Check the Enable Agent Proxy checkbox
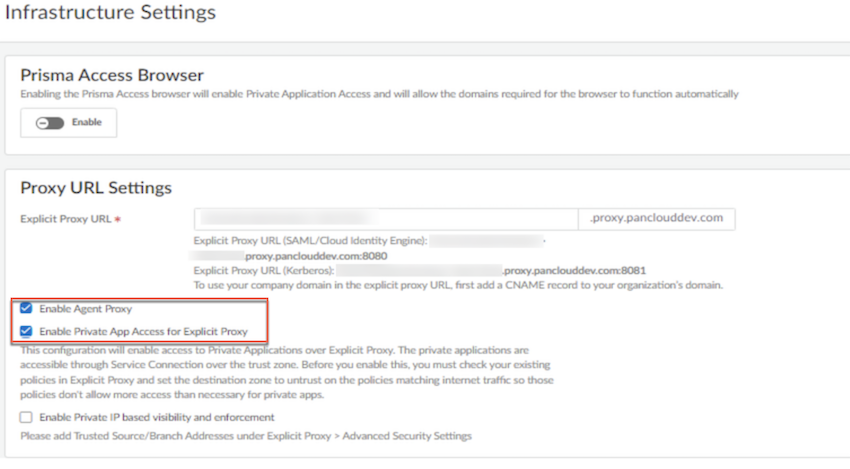 [x=26, y=309]
